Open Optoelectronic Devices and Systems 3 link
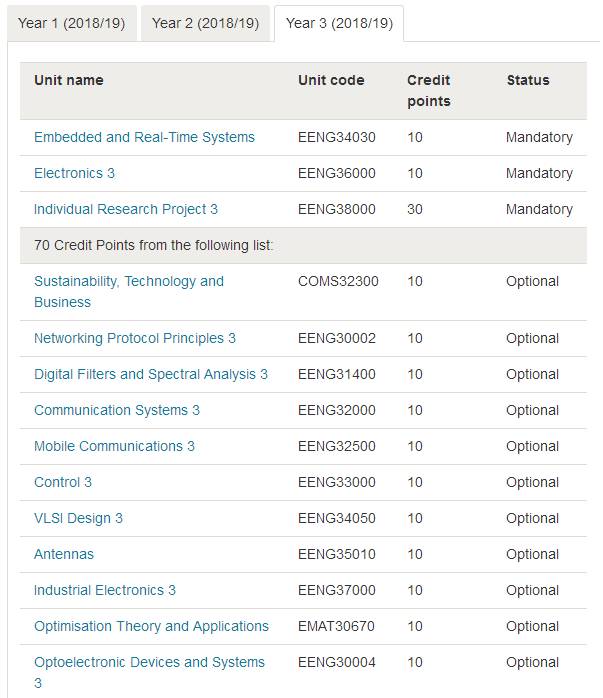The height and width of the screenshot is (698, 603). pyautogui.click(x=150, y=673)
